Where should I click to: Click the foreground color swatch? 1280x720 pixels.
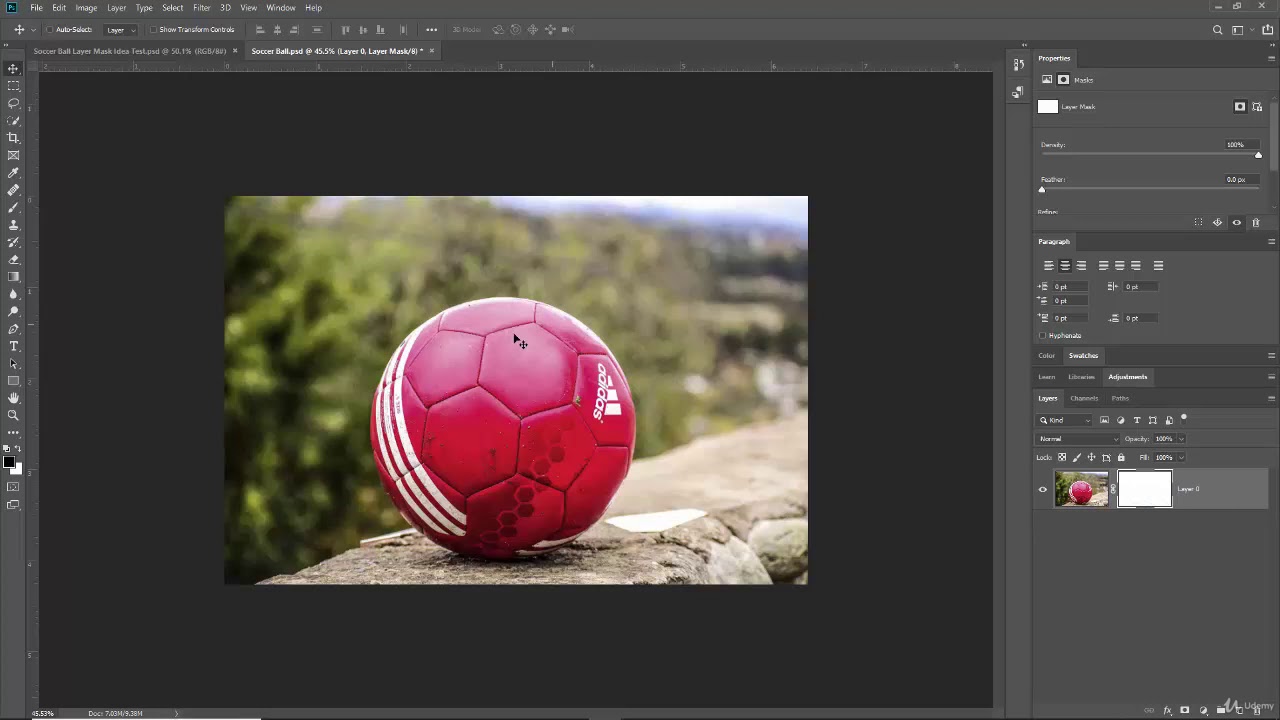(9, 462)
